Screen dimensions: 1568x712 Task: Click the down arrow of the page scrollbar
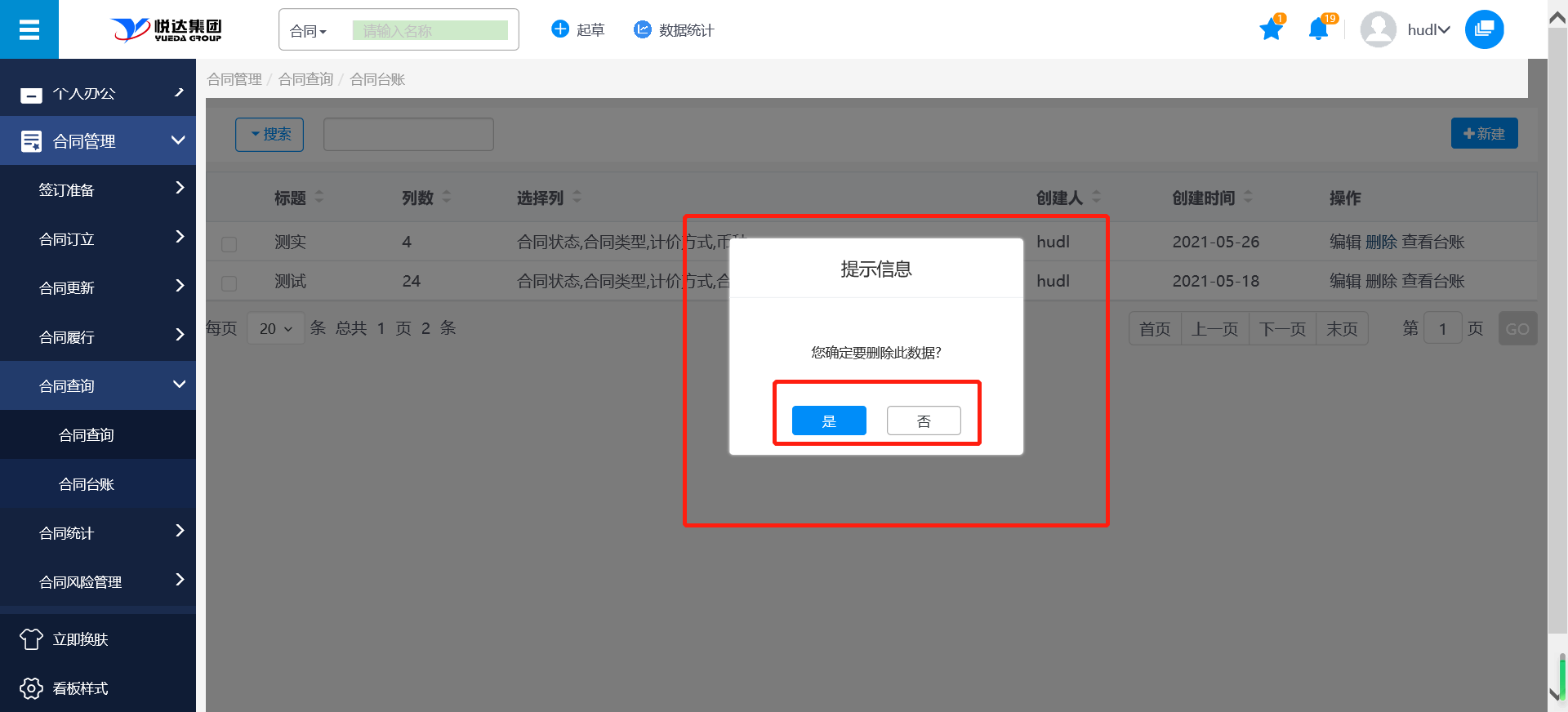coord(1557,694)
